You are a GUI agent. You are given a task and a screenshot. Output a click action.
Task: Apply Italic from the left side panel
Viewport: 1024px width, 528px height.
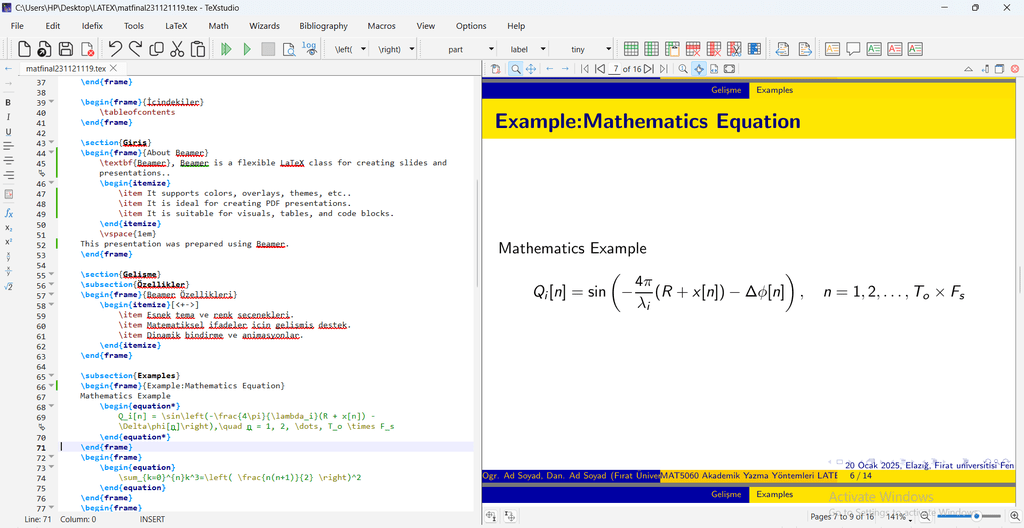tap(8, 117)
